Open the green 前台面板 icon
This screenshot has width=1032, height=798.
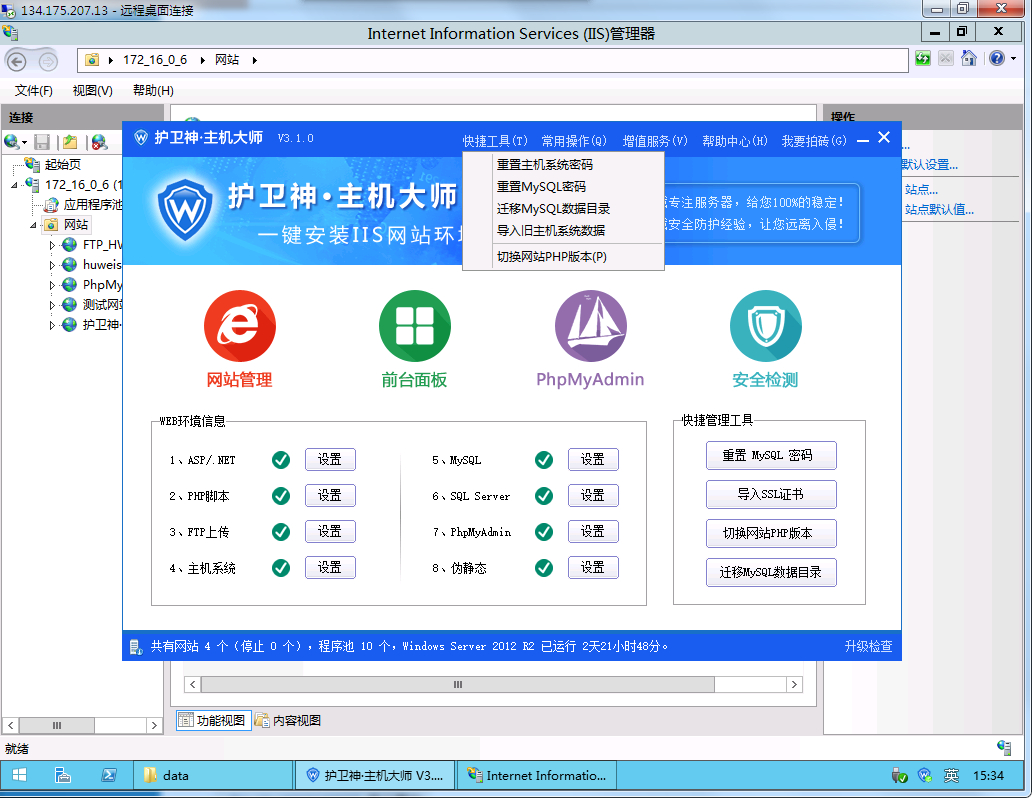tap(415, 326)
